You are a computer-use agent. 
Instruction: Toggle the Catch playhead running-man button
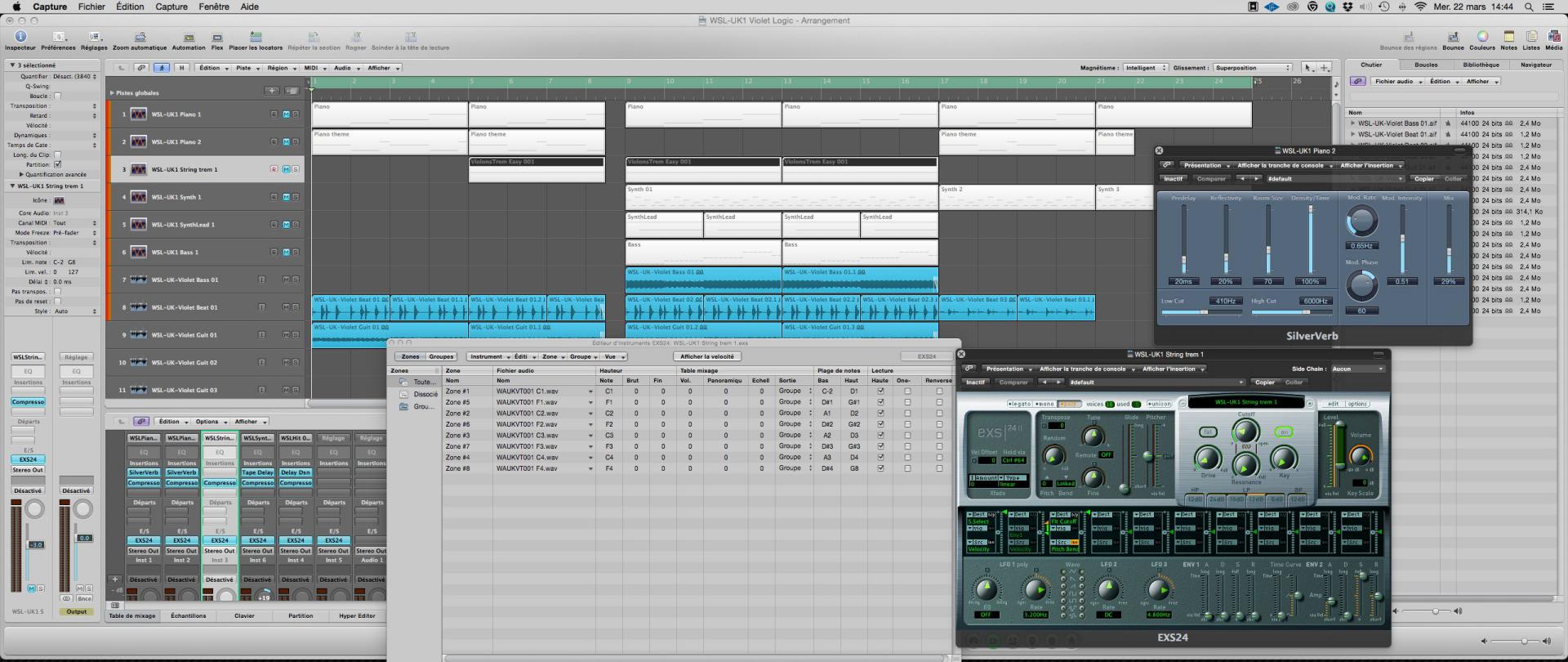point(162,68)
